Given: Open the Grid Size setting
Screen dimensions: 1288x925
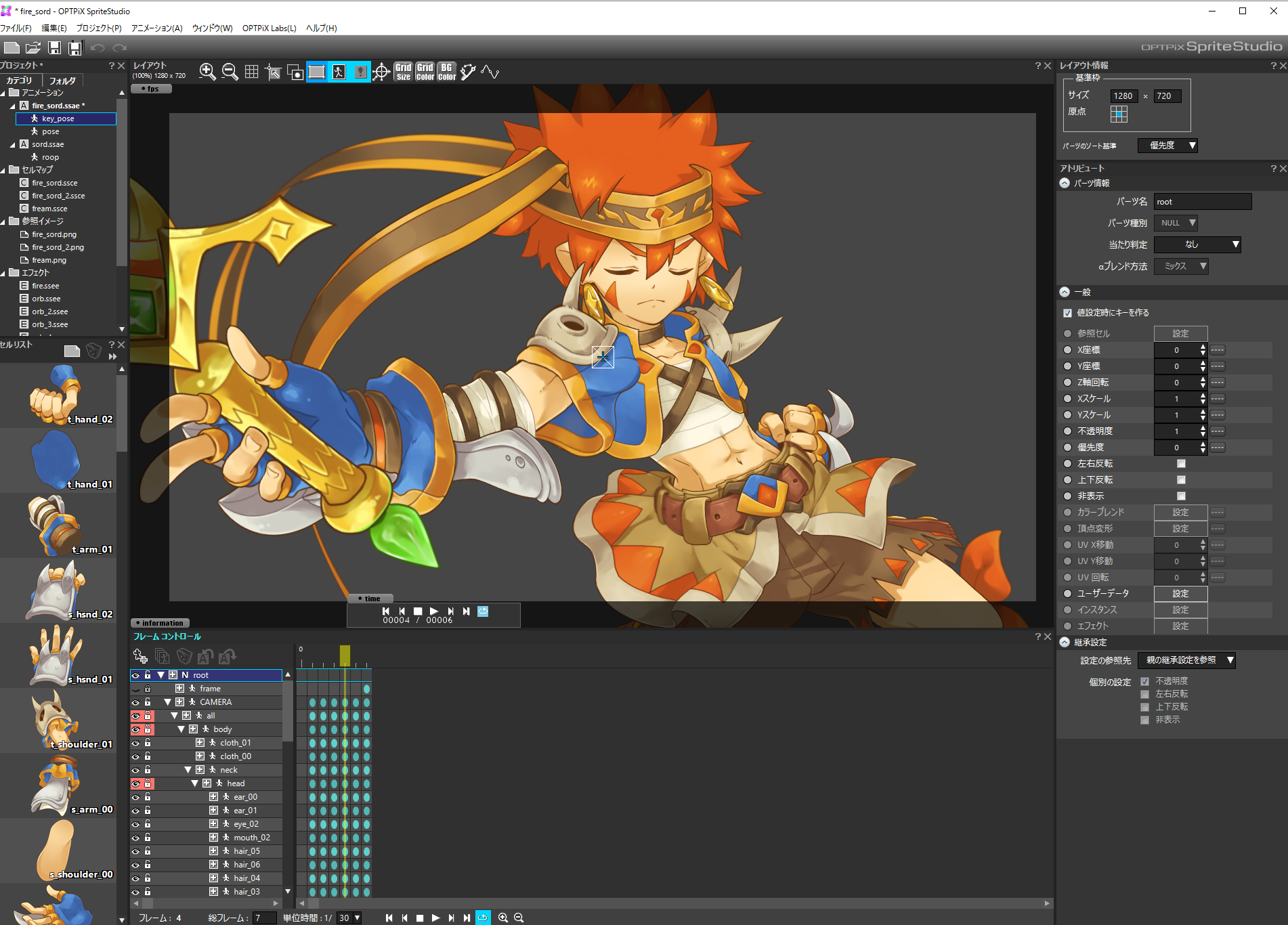Looking at the screenshot, I should tap(404, 72).
